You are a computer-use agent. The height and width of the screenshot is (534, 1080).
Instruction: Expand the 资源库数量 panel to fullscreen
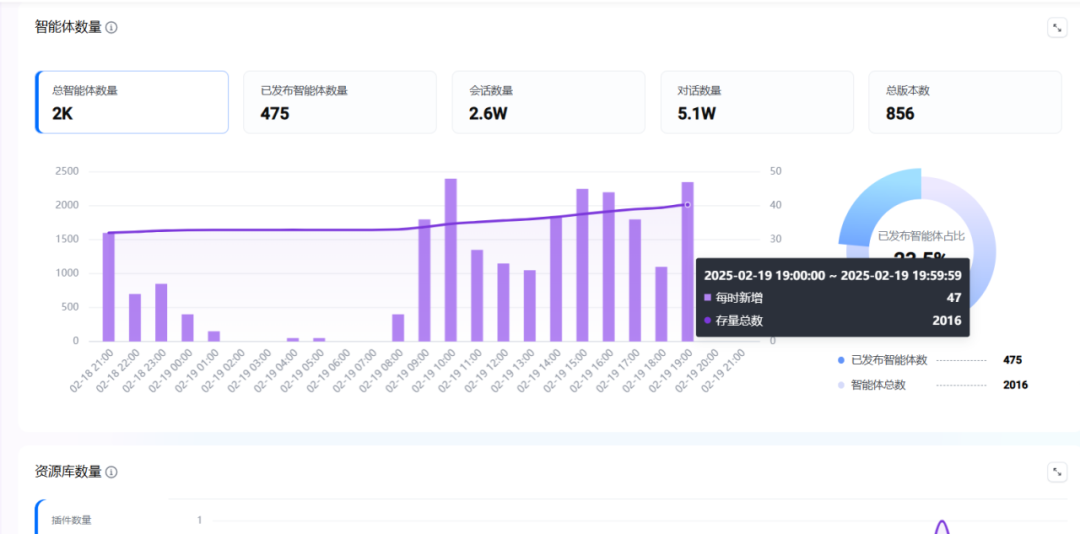coord(1057,472)
